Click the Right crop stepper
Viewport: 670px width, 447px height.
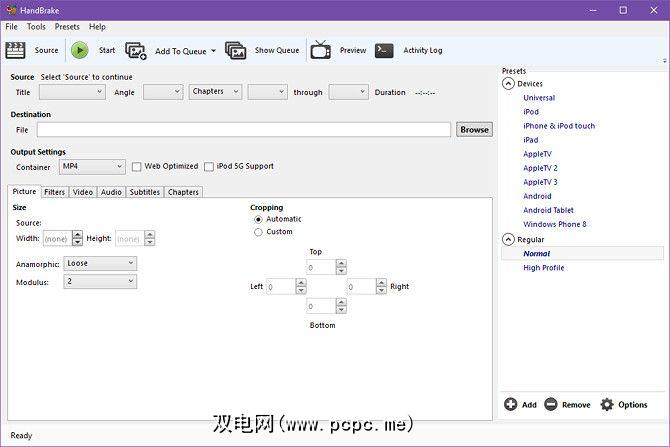[367, 287]
